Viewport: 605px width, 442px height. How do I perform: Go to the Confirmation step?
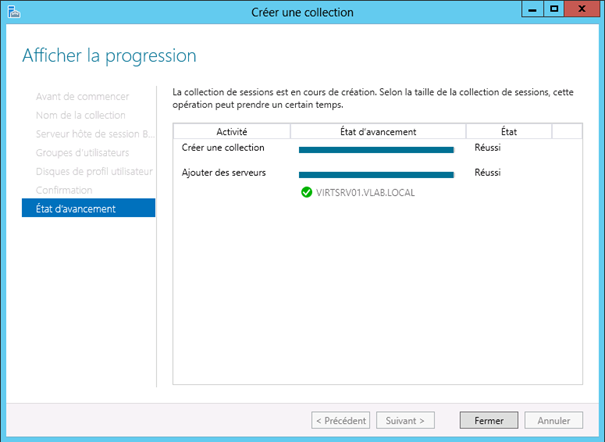[64, 190]
